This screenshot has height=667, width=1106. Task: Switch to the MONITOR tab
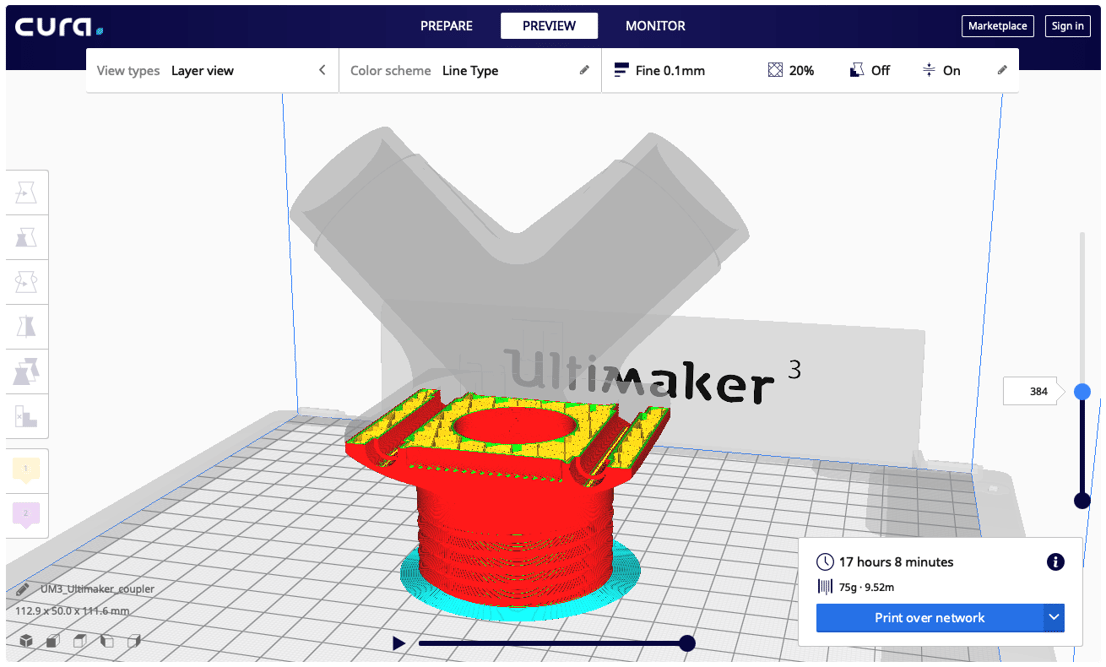[655, 26]
